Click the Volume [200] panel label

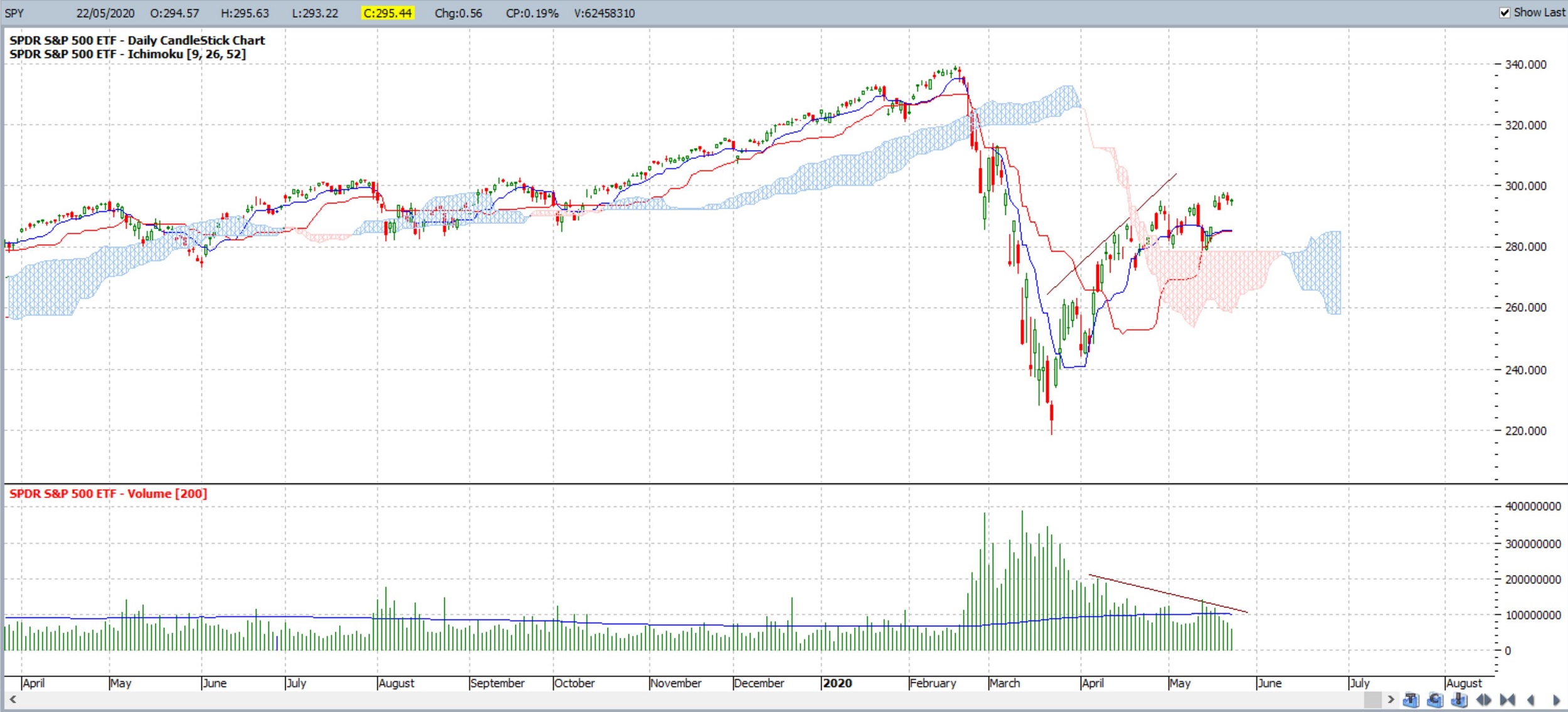pyautogui.click(x=108, y=494)
